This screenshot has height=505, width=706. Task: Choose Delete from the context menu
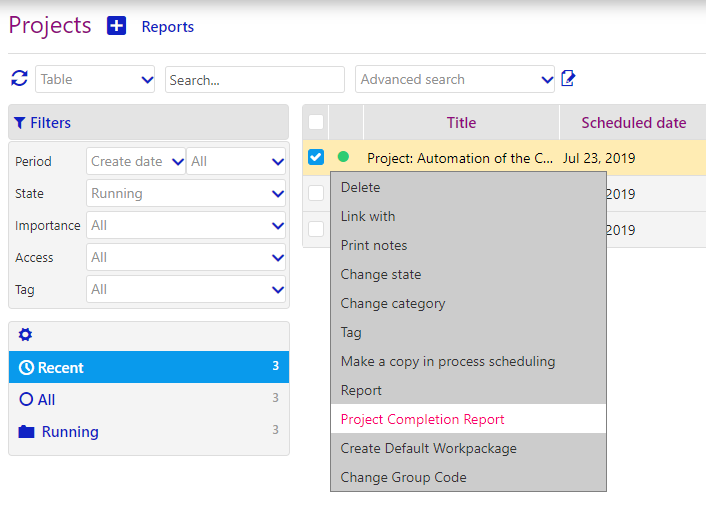pyautogui.click(x=468, y=187)
